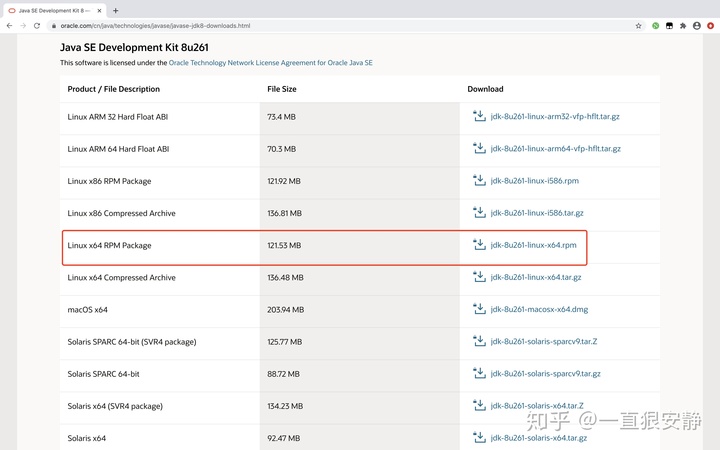Click the download icon for linux-i586.tar.gz

point(479,213)
